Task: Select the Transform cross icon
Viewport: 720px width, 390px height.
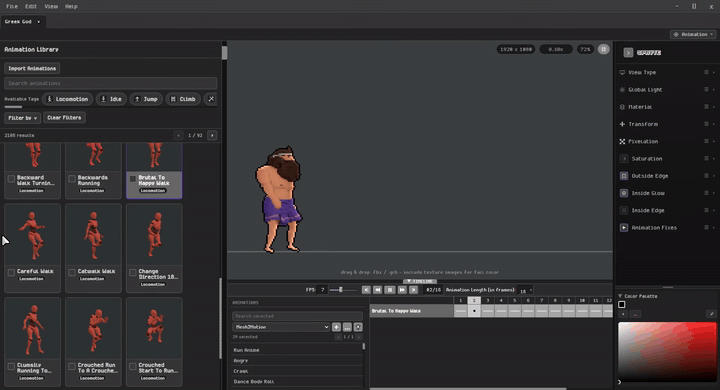Action: click(622, 124)
